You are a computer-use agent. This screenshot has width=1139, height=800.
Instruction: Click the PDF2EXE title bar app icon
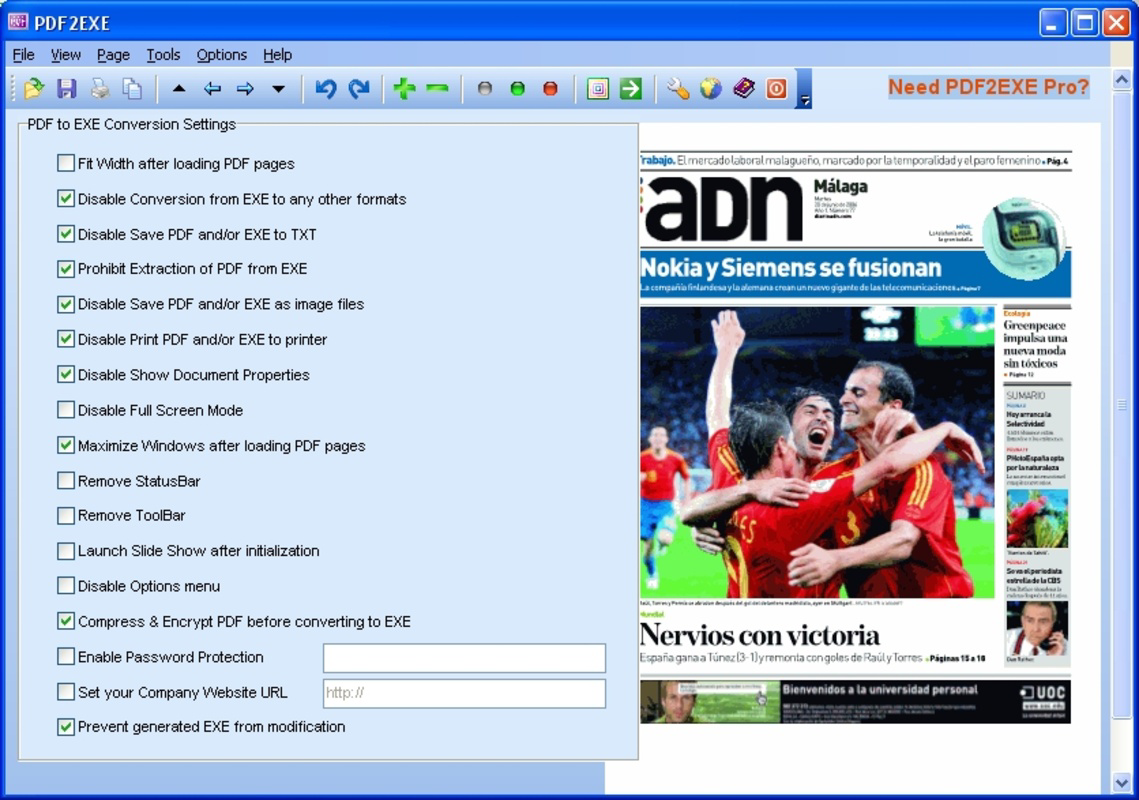pyautogui.click(x=17, y=22)
